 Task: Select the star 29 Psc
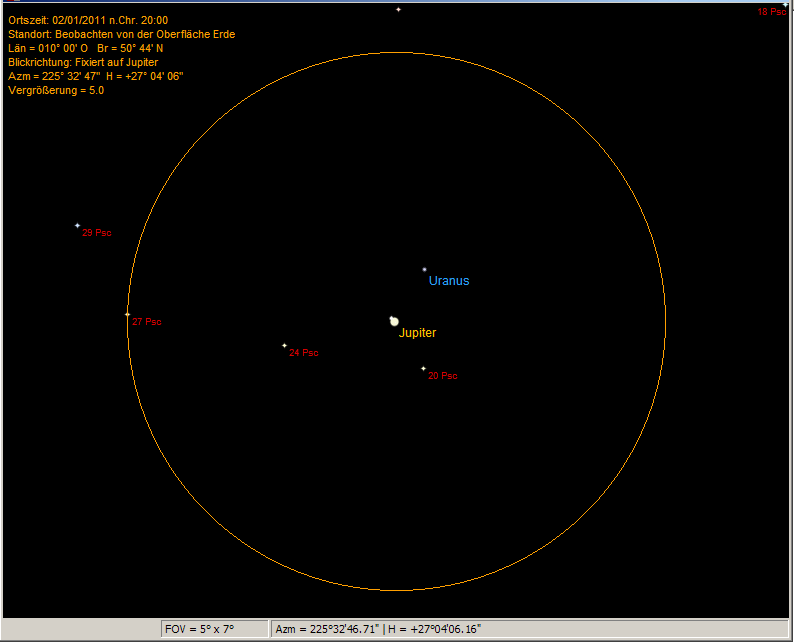tap(77, 225)
